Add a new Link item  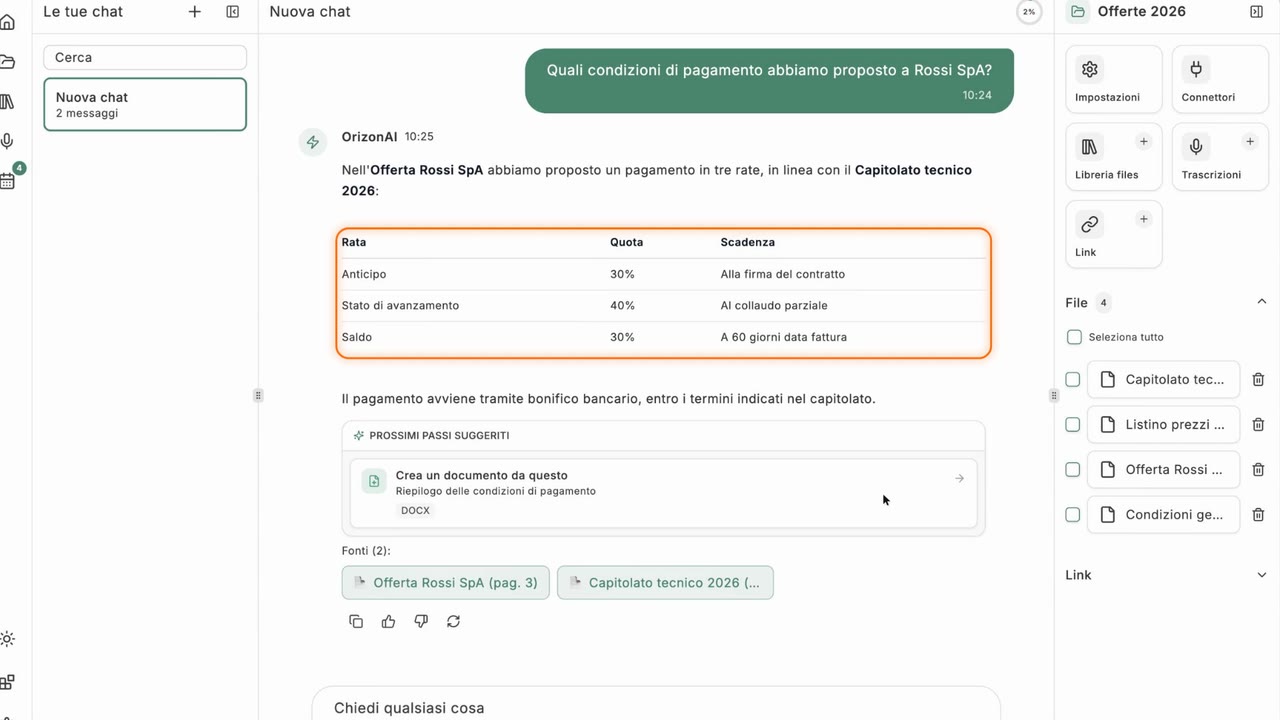1144,219
